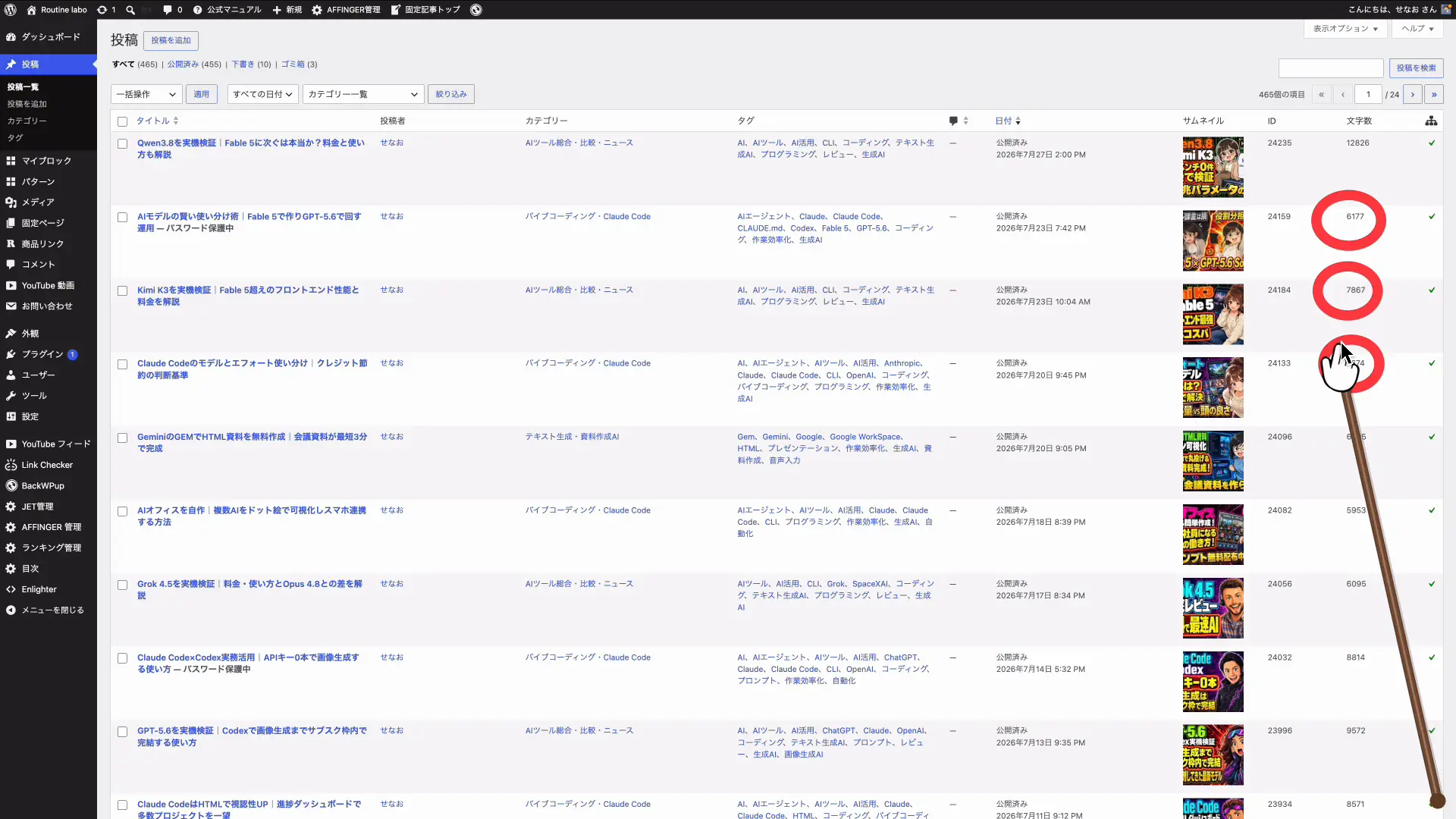Check the Kimi K3を実機検証 post row
The width and height of the screenshot is (1456, 819).
coord(122,290)
